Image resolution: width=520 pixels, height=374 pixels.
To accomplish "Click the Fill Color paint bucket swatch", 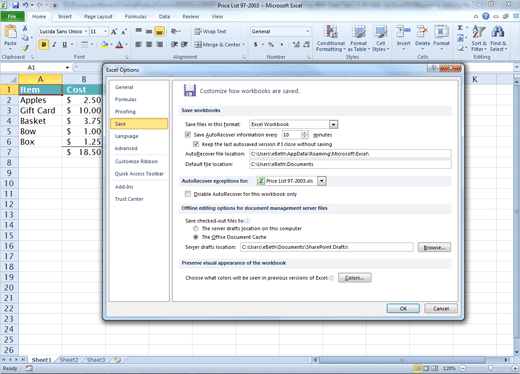I will [x=105, y=44].
